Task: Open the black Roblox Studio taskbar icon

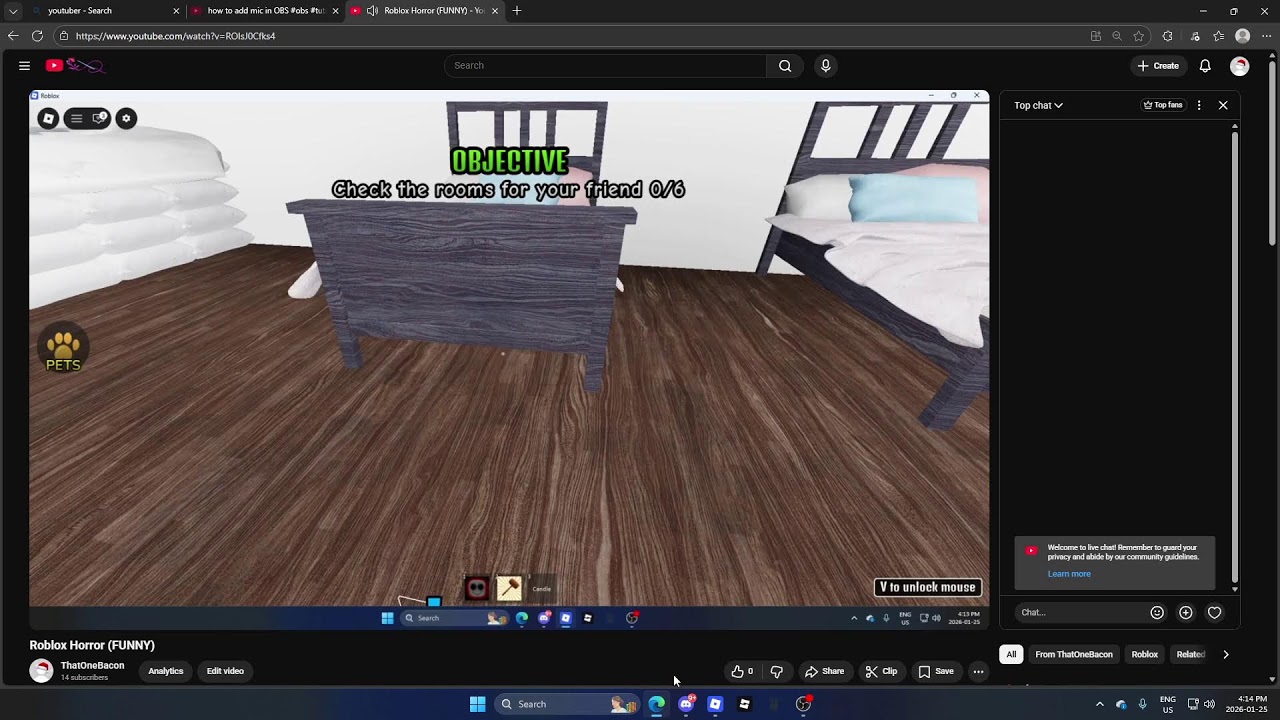Action: click(744, 704)
